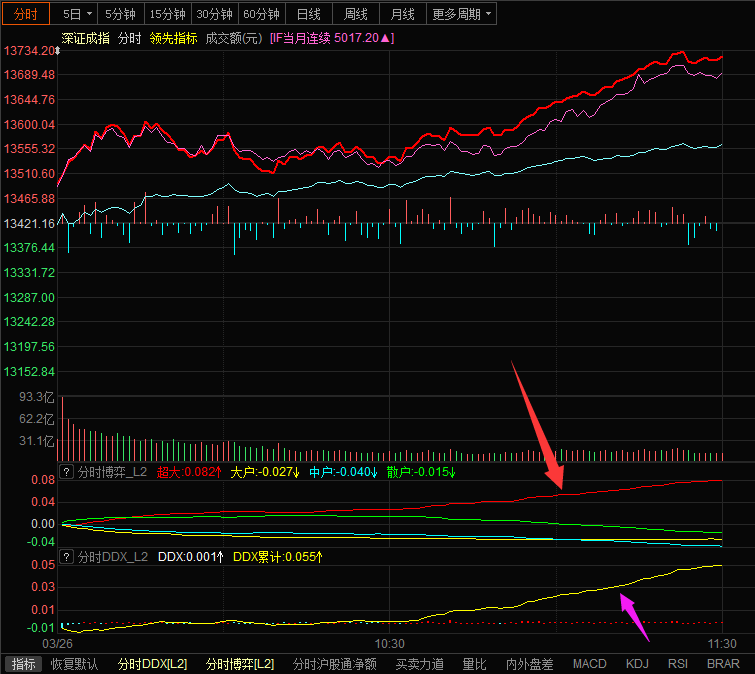The image size is (755, 674).
Task: Click the DDX:0.001 value
Action: coord(191,557)
